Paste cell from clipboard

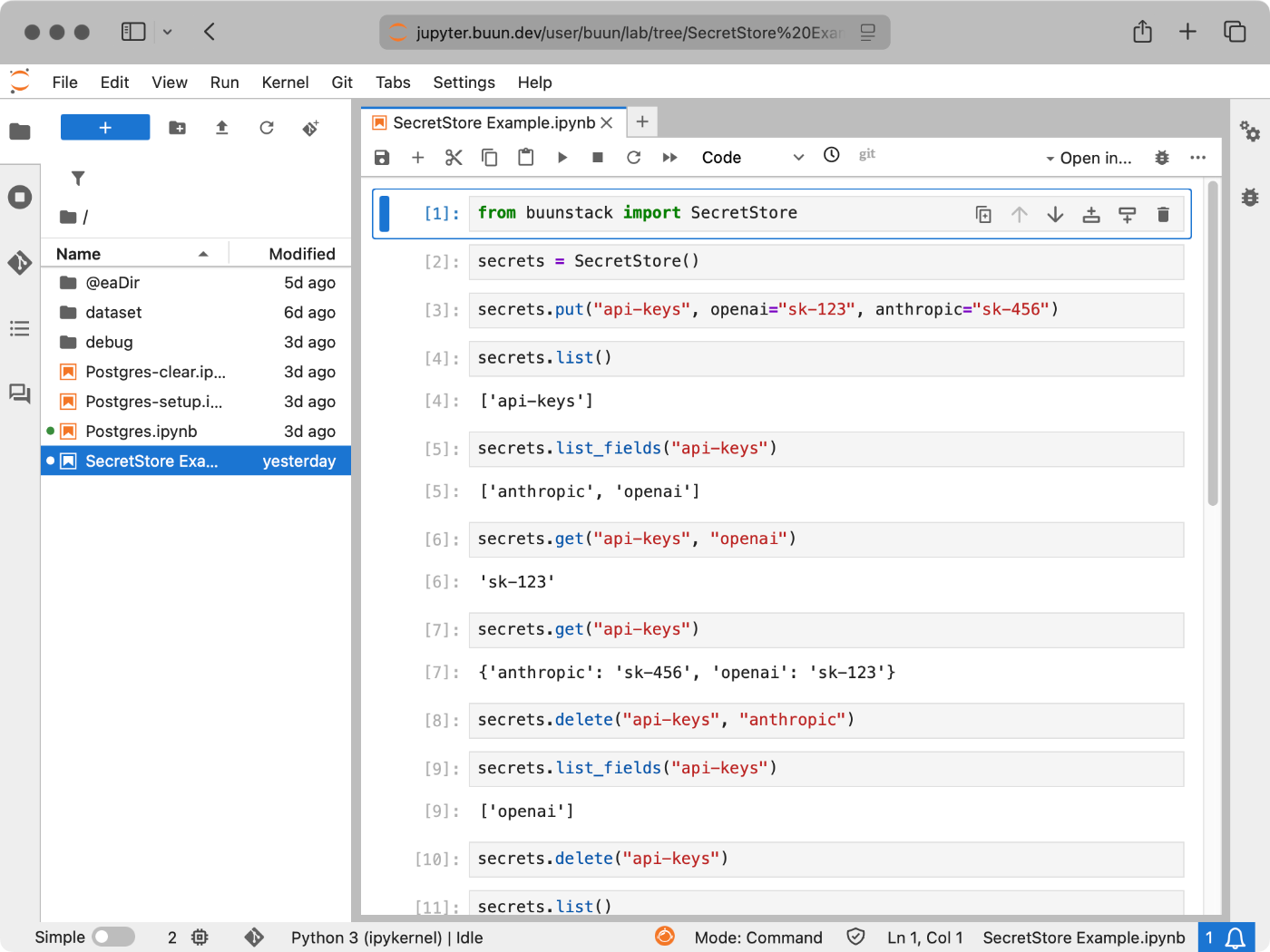[x=526, y=158]
